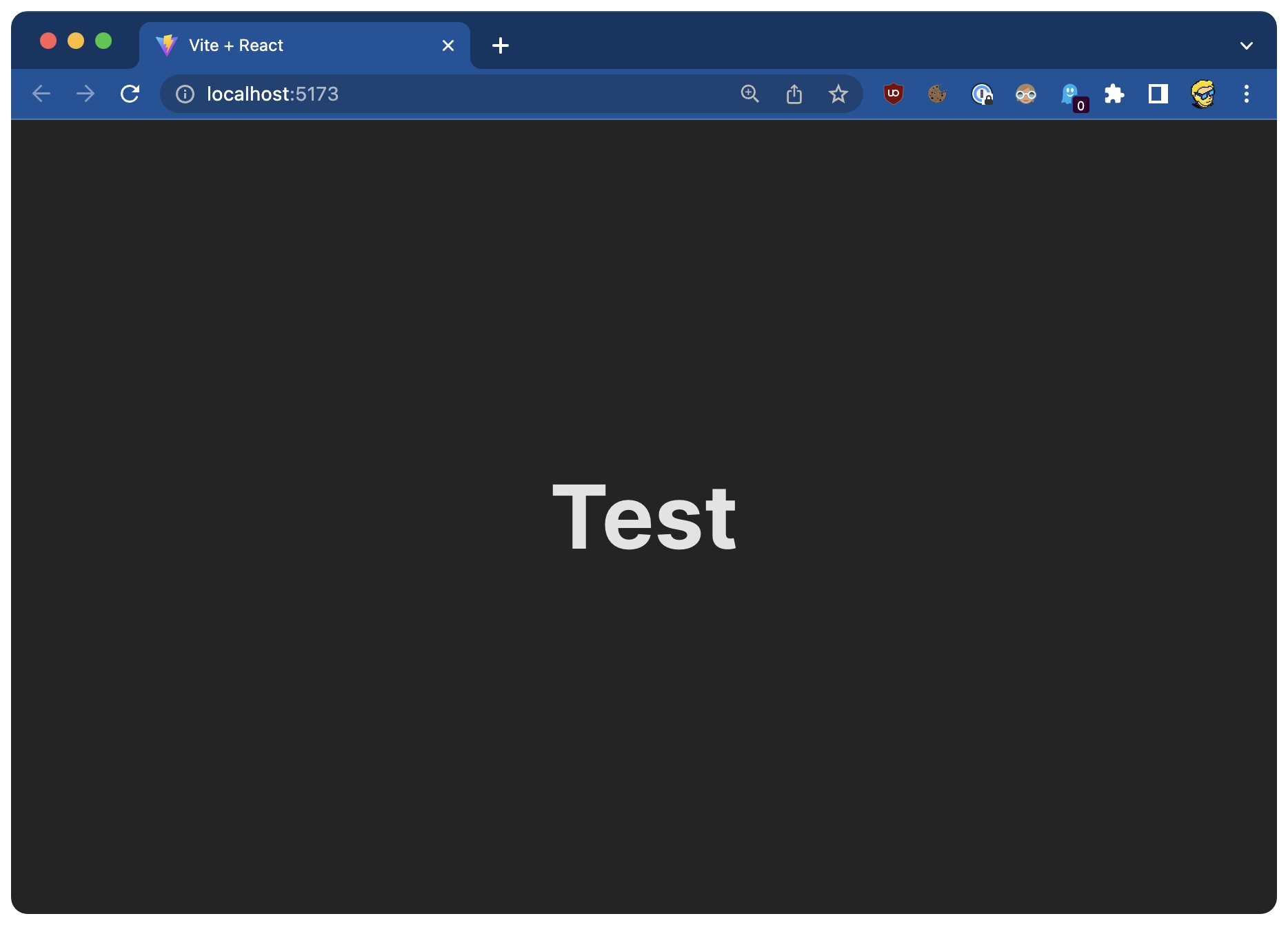This screenshot has width=1288, height=925.
Task: Toggle the browser side panel
Action: [x=1158, y=94]
